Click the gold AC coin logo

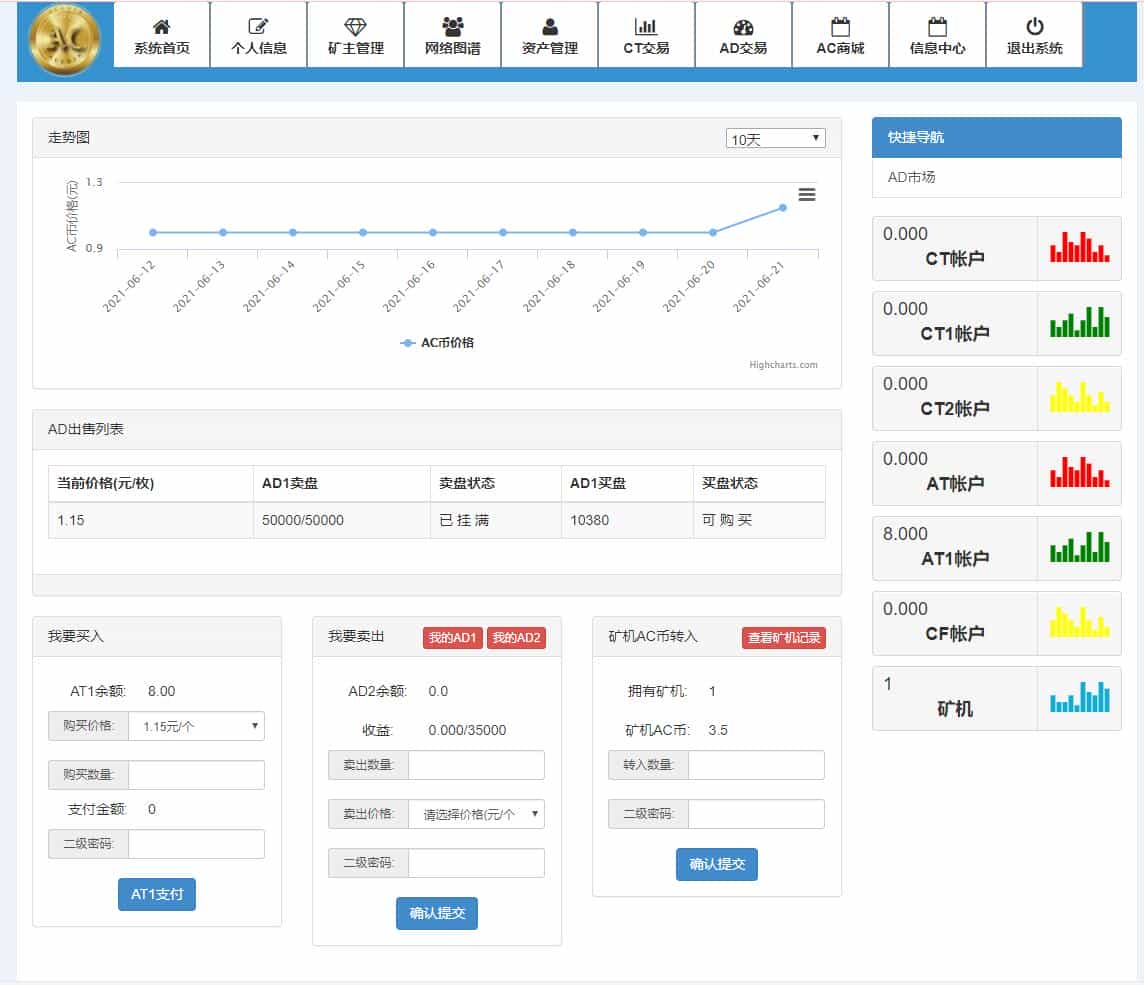(65, 40)
